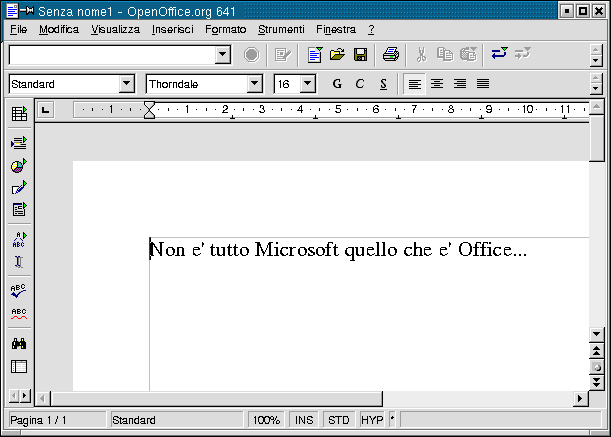The height and width of the screenshot is (437, 611).
Task: Redo action greyed arrow icon
Action: click(x=523, y=53)
